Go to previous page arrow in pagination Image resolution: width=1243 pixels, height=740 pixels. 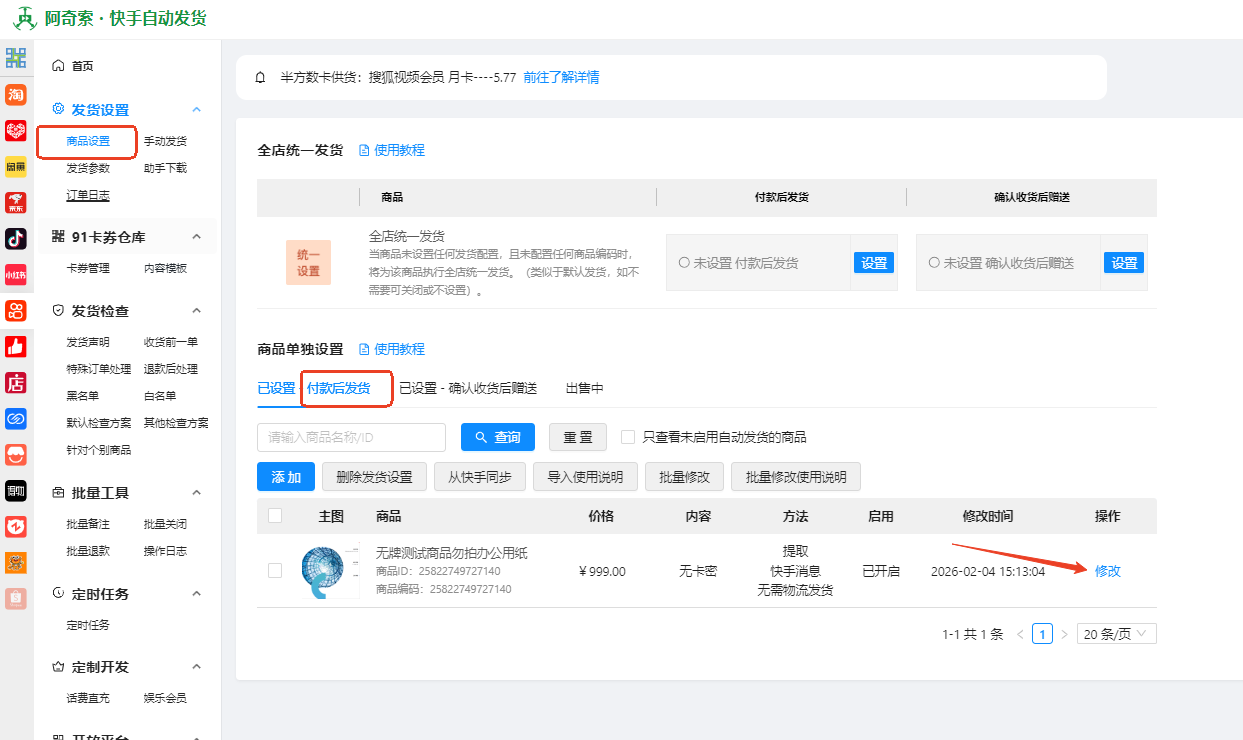click(1020, 634)
